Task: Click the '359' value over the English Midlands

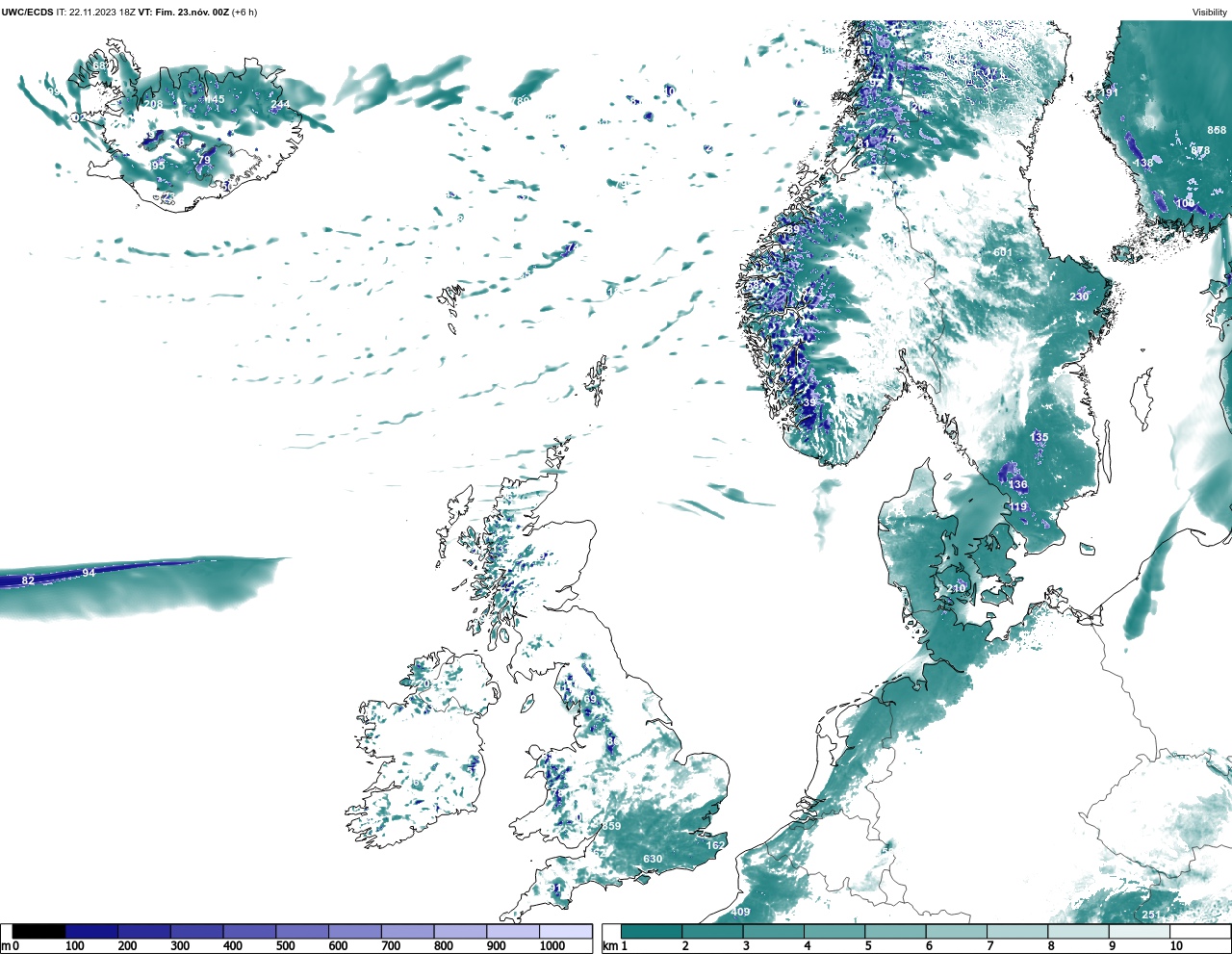Action: tap(611, 826)
